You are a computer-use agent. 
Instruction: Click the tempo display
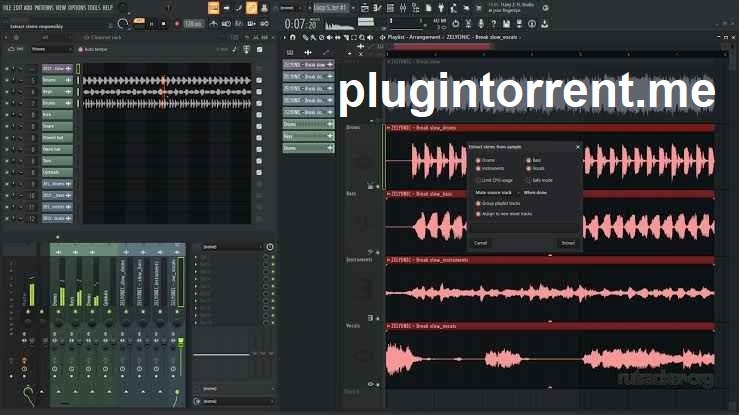click(x=193, y=24)
